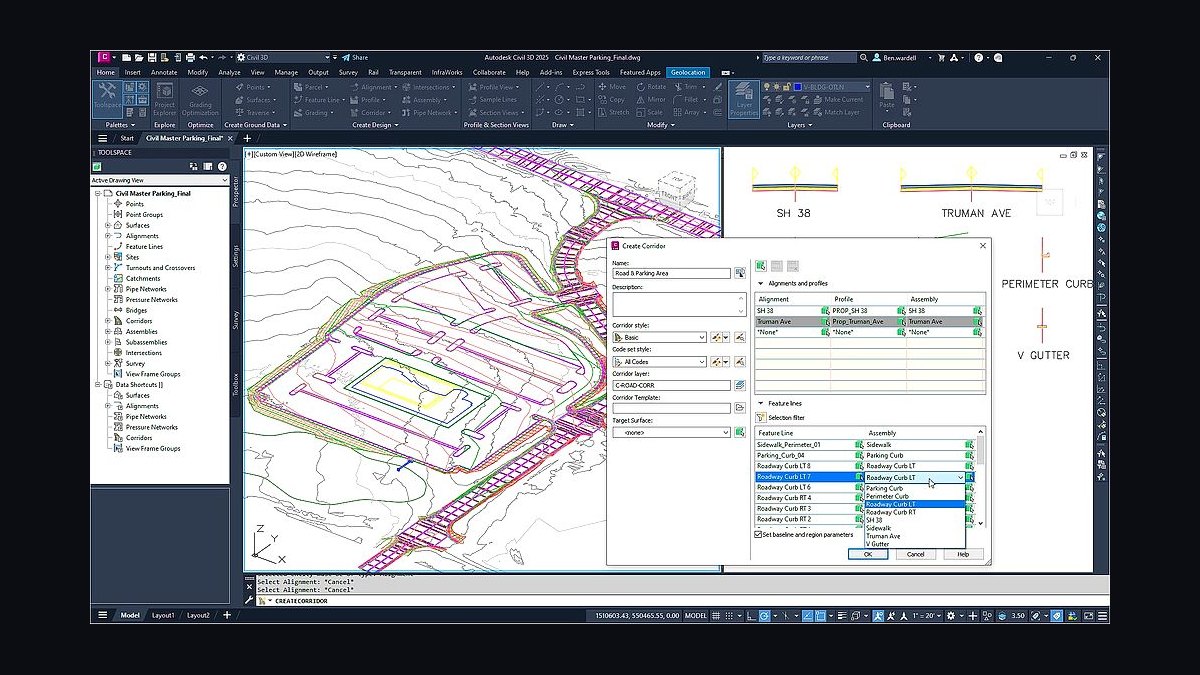The height and width of the screenshot is (675, 1200).
Task: Pick corridor layer icon next to C-ROAD-CORR
Action: coord(740,385)
